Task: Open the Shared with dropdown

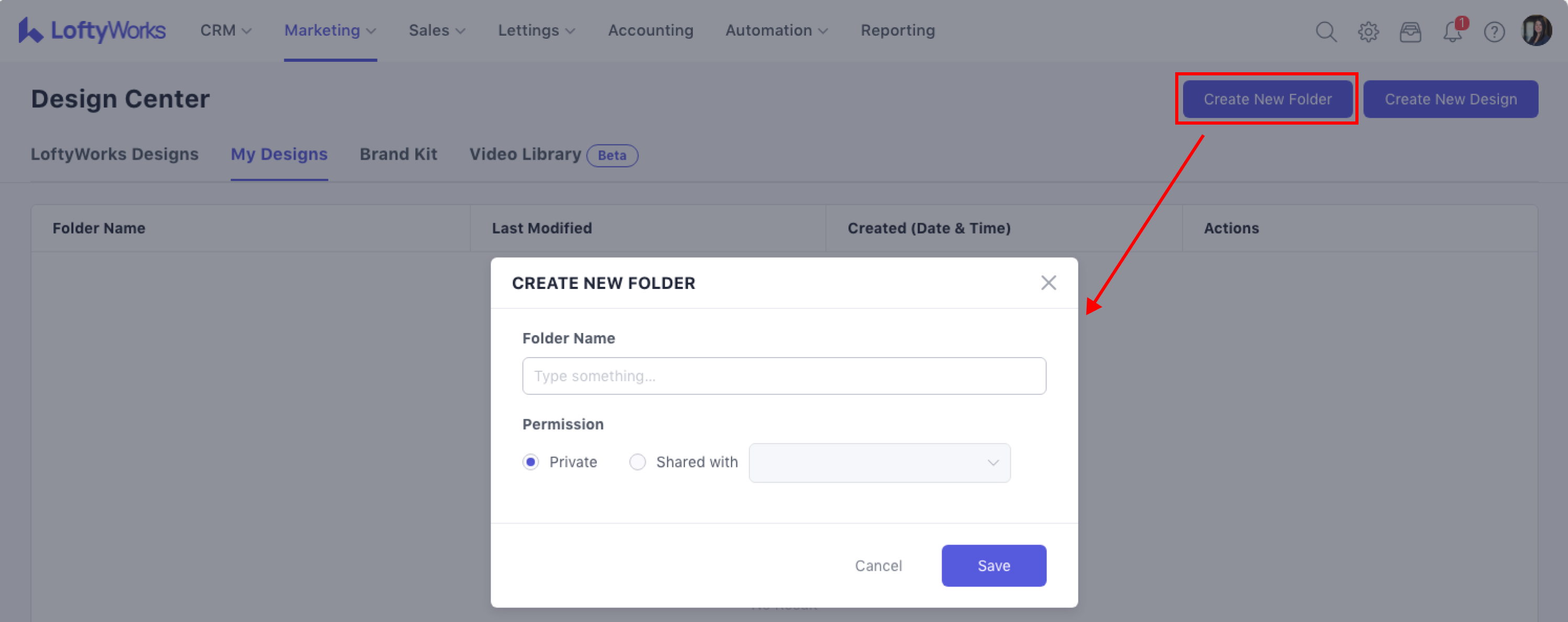Action: pyautogui.click(x=879, y=462)
